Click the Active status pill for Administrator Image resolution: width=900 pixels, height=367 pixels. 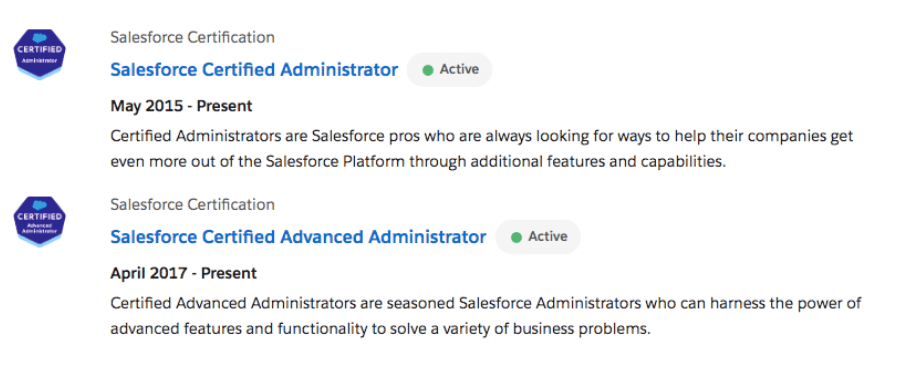click(x=449, y=69)
